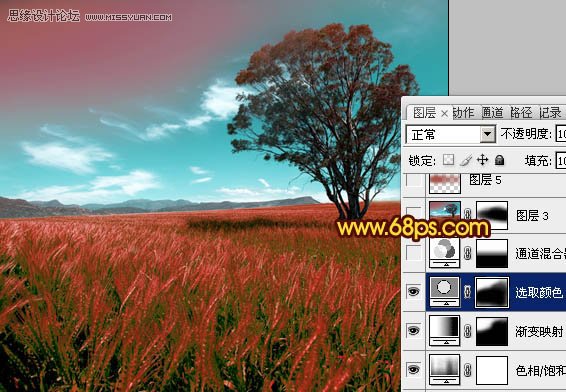
Task: Switch to the 记录 tab
Action: coord(550,113)
